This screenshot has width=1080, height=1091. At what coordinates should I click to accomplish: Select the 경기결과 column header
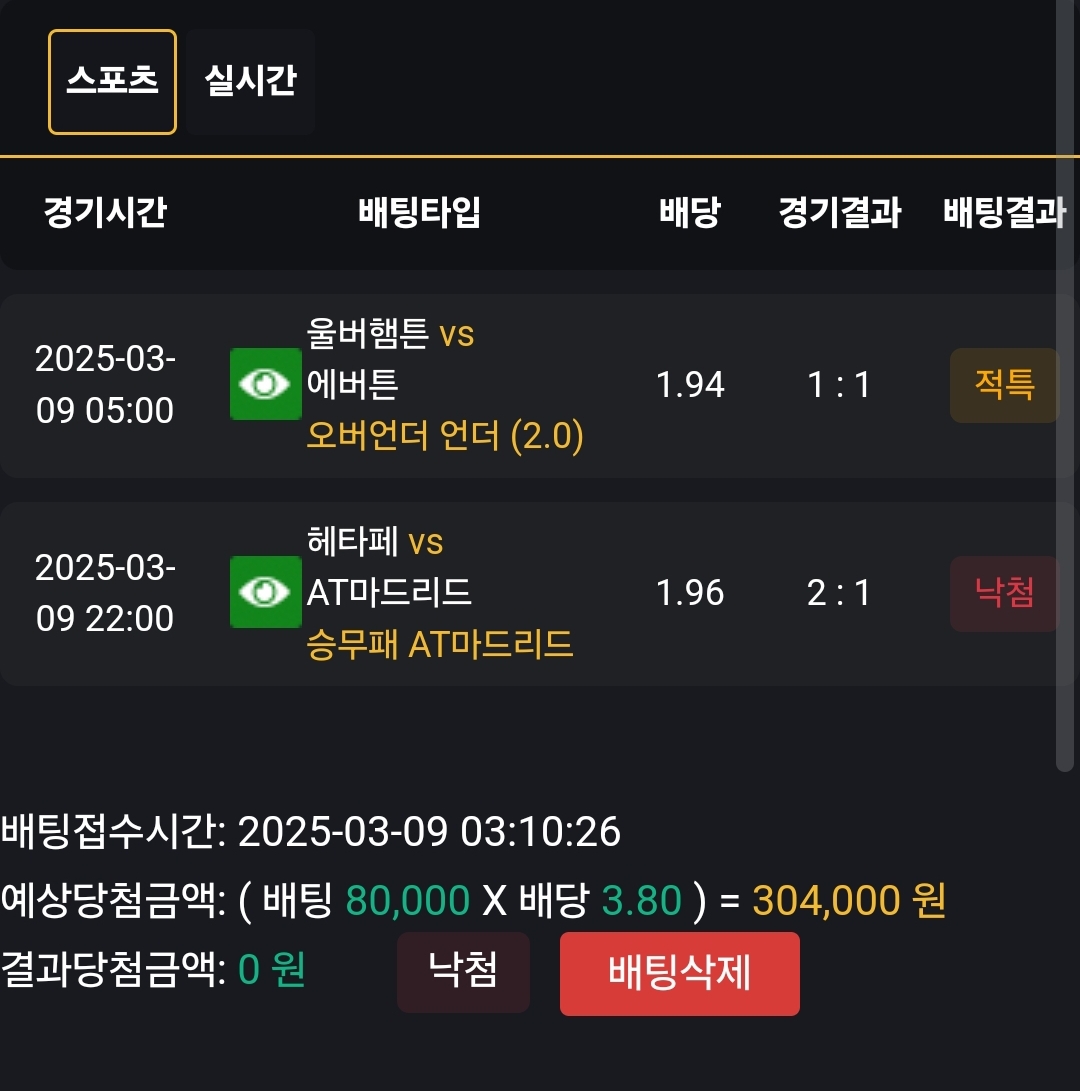840,212
